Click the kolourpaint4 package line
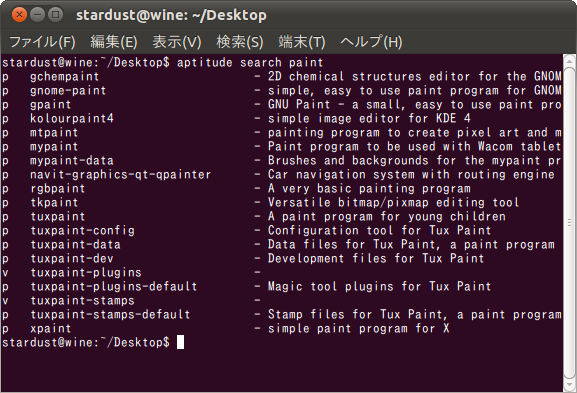This screenshot has height=393, width=577. 282,118
